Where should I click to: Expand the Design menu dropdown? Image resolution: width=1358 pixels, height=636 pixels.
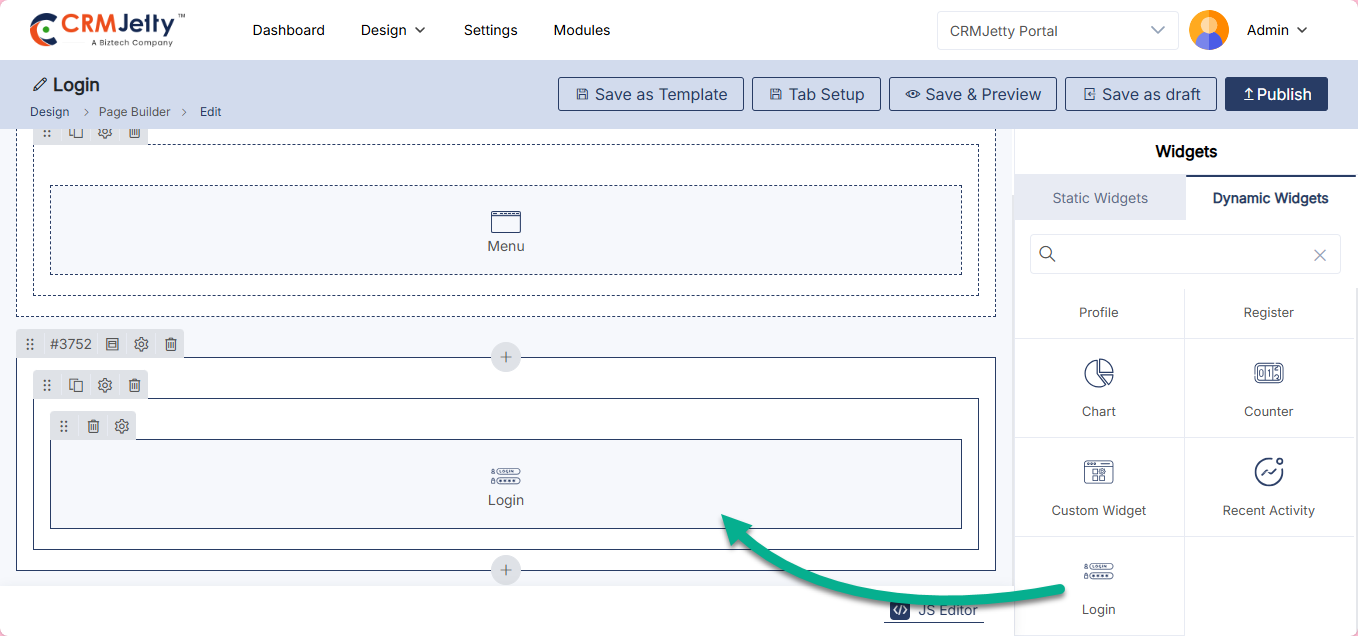tap(393, 30)
